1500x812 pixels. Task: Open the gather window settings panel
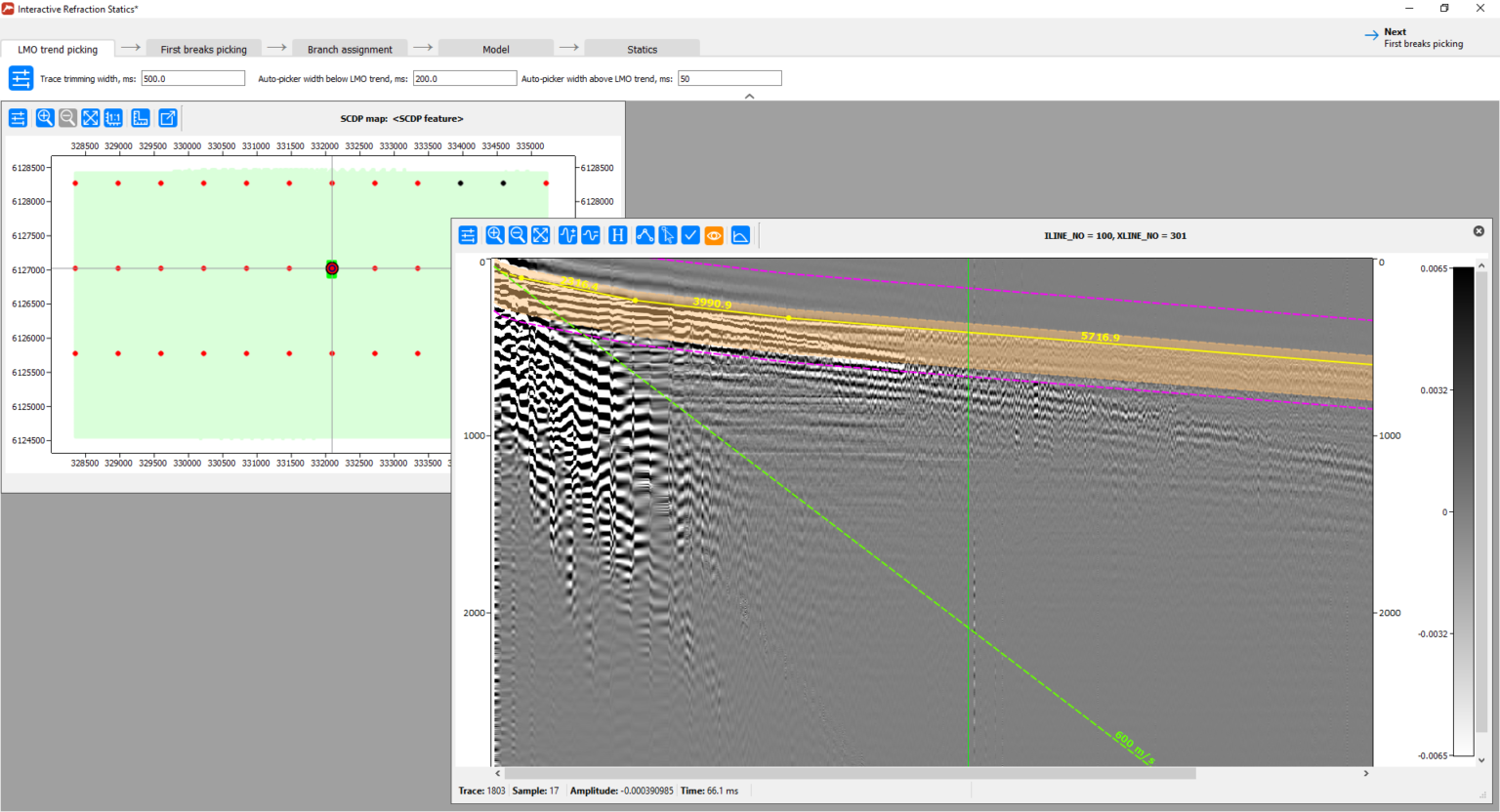pyautogui.click(x=469, y=235)
